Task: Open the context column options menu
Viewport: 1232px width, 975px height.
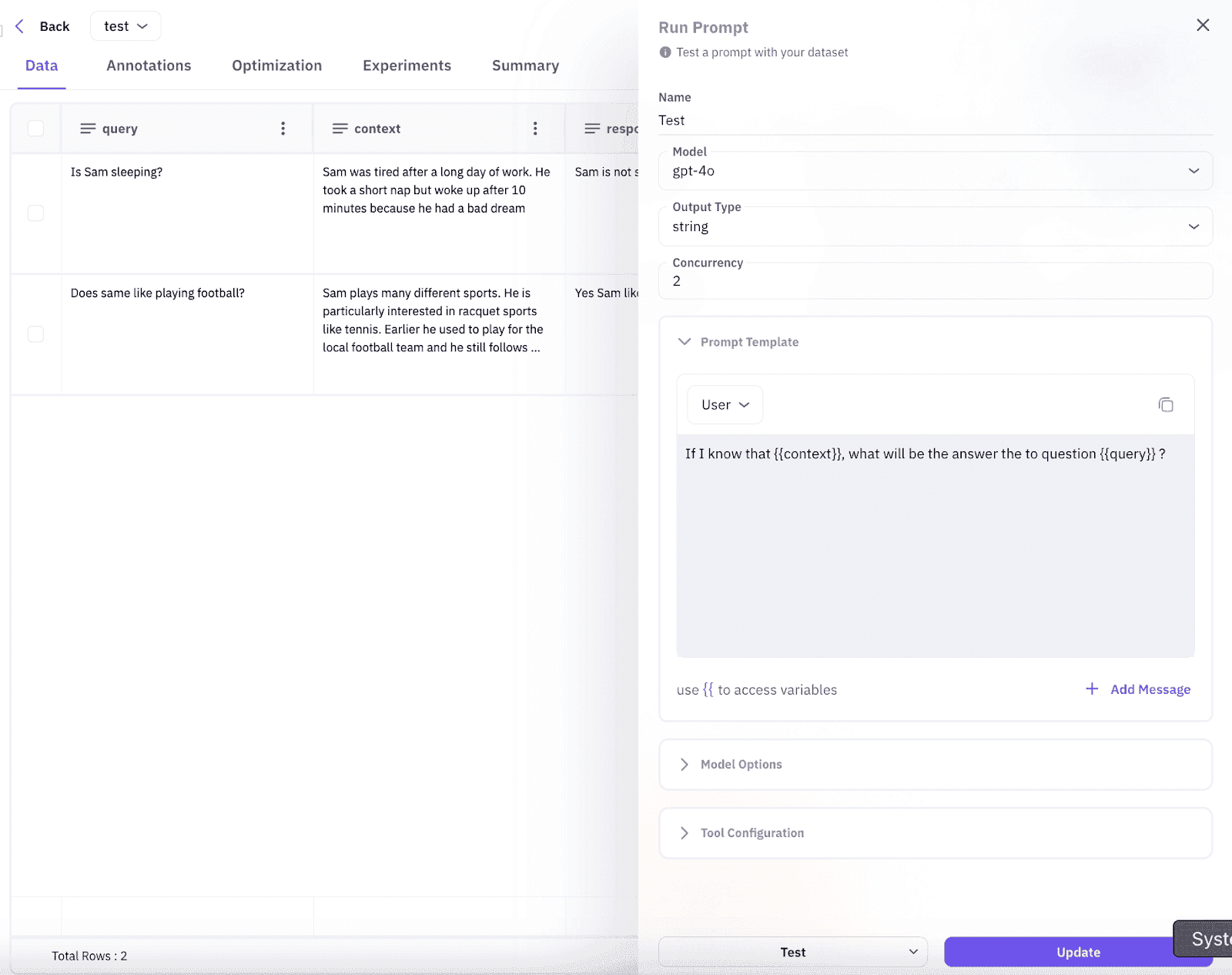Action: pyautogui.click(x=535, y=129)
